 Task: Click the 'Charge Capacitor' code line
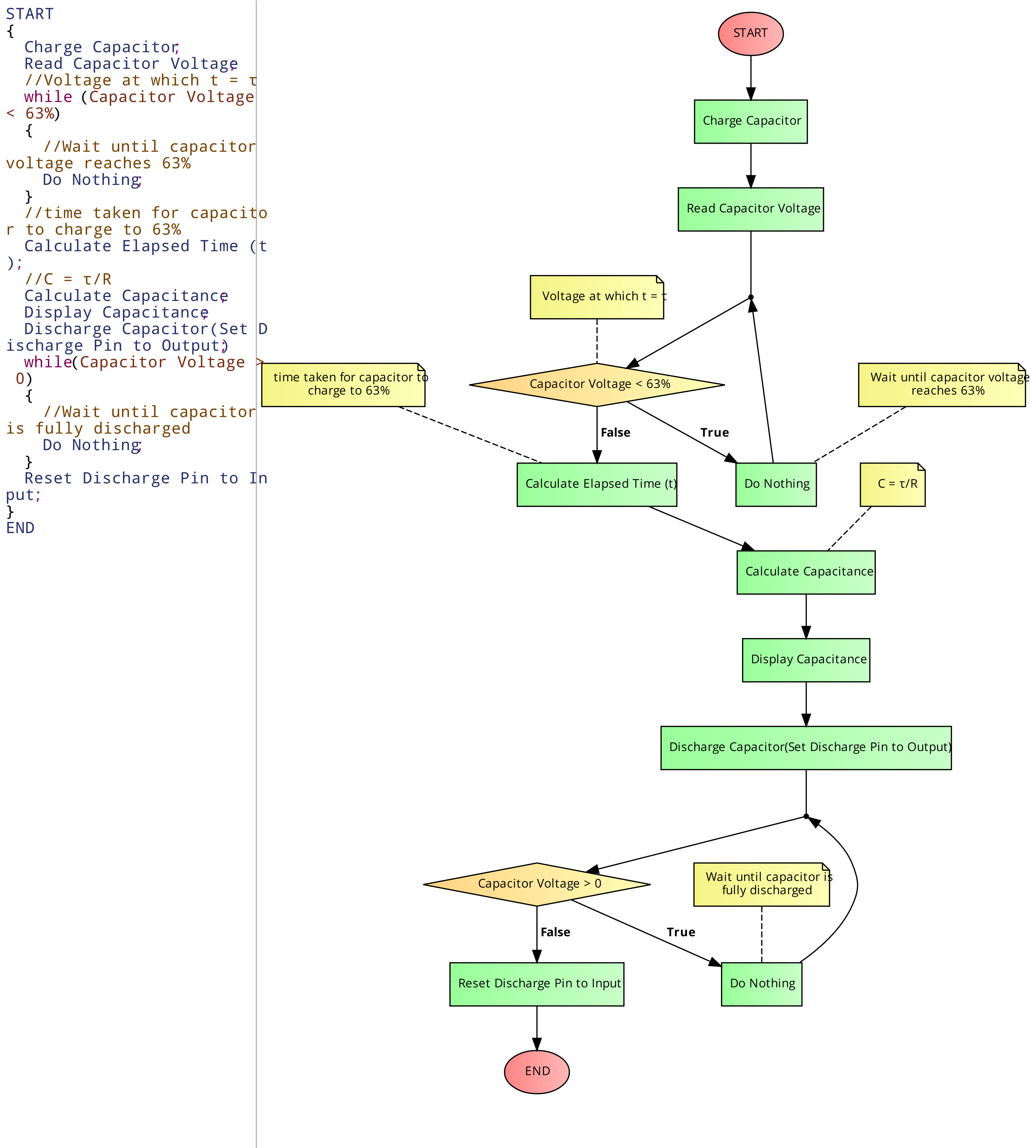point(101,47)
